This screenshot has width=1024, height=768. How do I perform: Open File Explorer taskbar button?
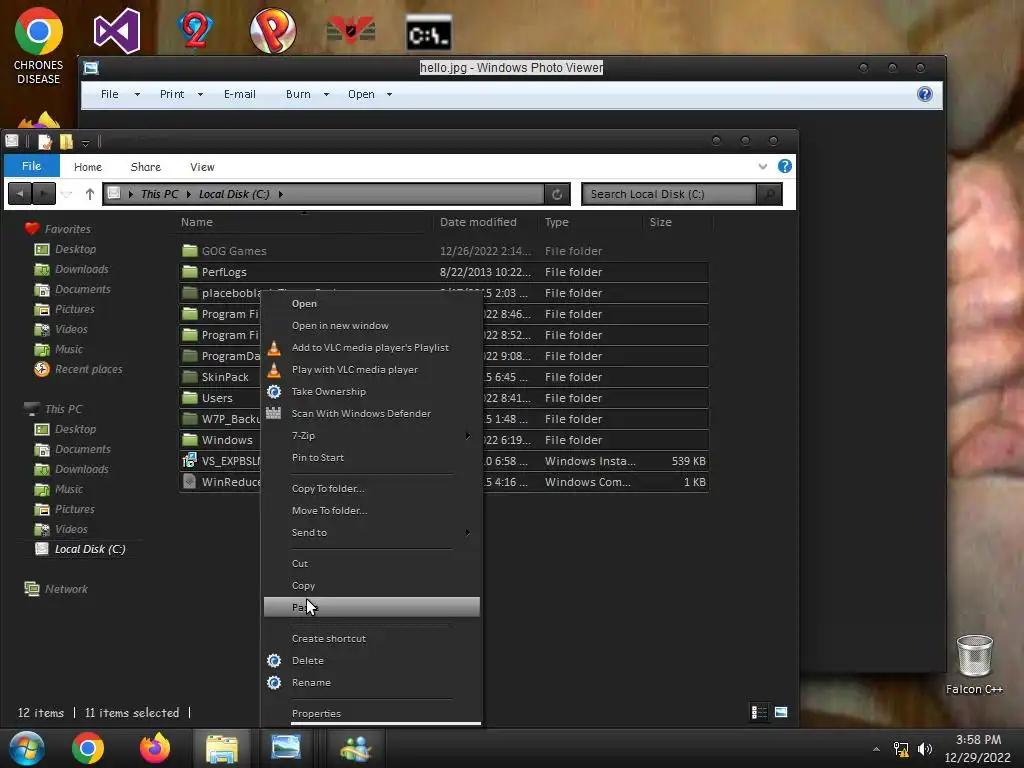pos(222,748)
